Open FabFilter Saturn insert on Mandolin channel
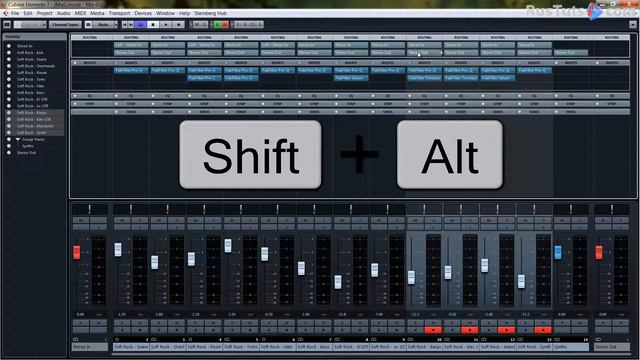The width and height of the screenshot is (640, 360). point(498,78)
